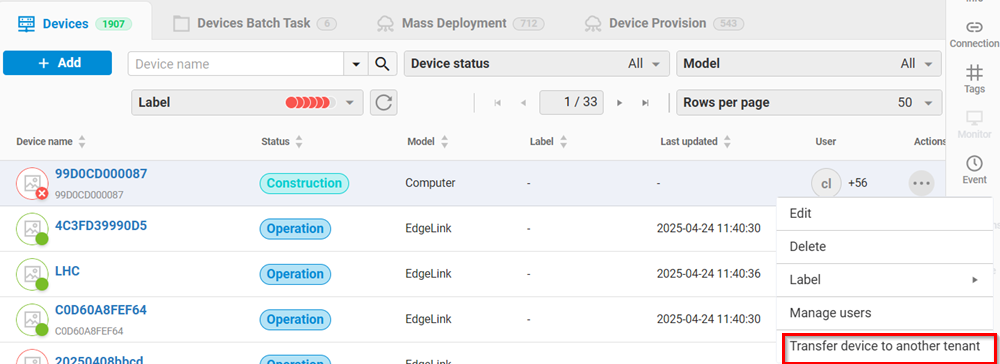Click the Operation badge for LHC
Screen dimensions: 1000x364
[x=295, y=274]
